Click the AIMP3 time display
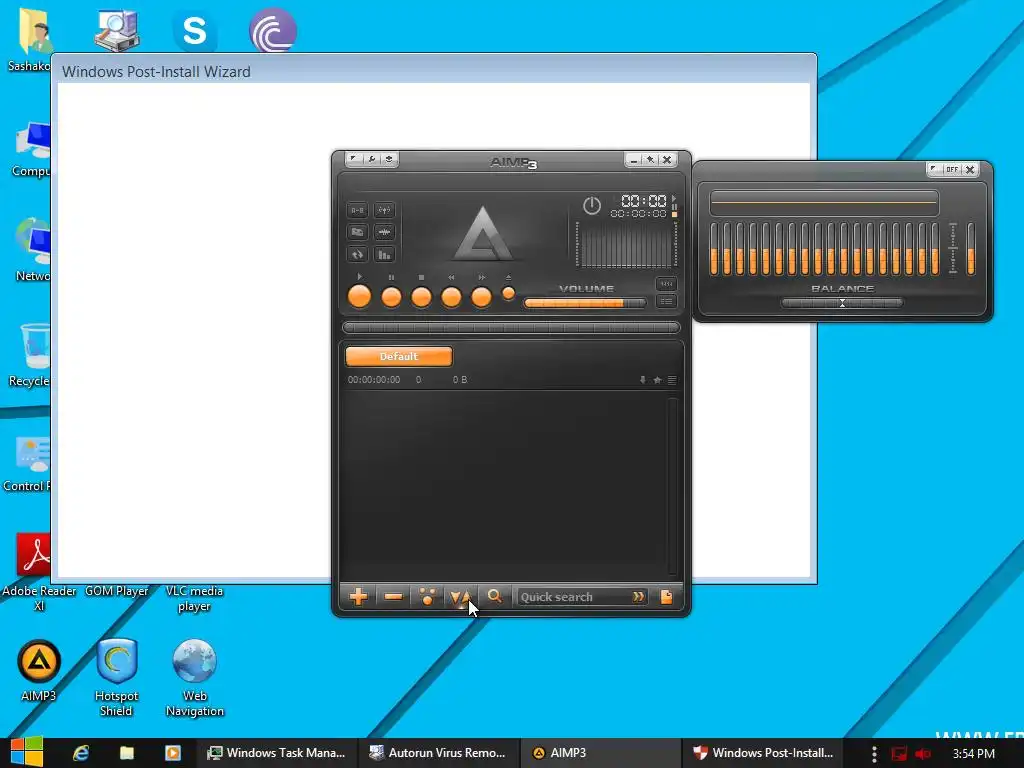1024x768 pixels. [x=643, y=200]
